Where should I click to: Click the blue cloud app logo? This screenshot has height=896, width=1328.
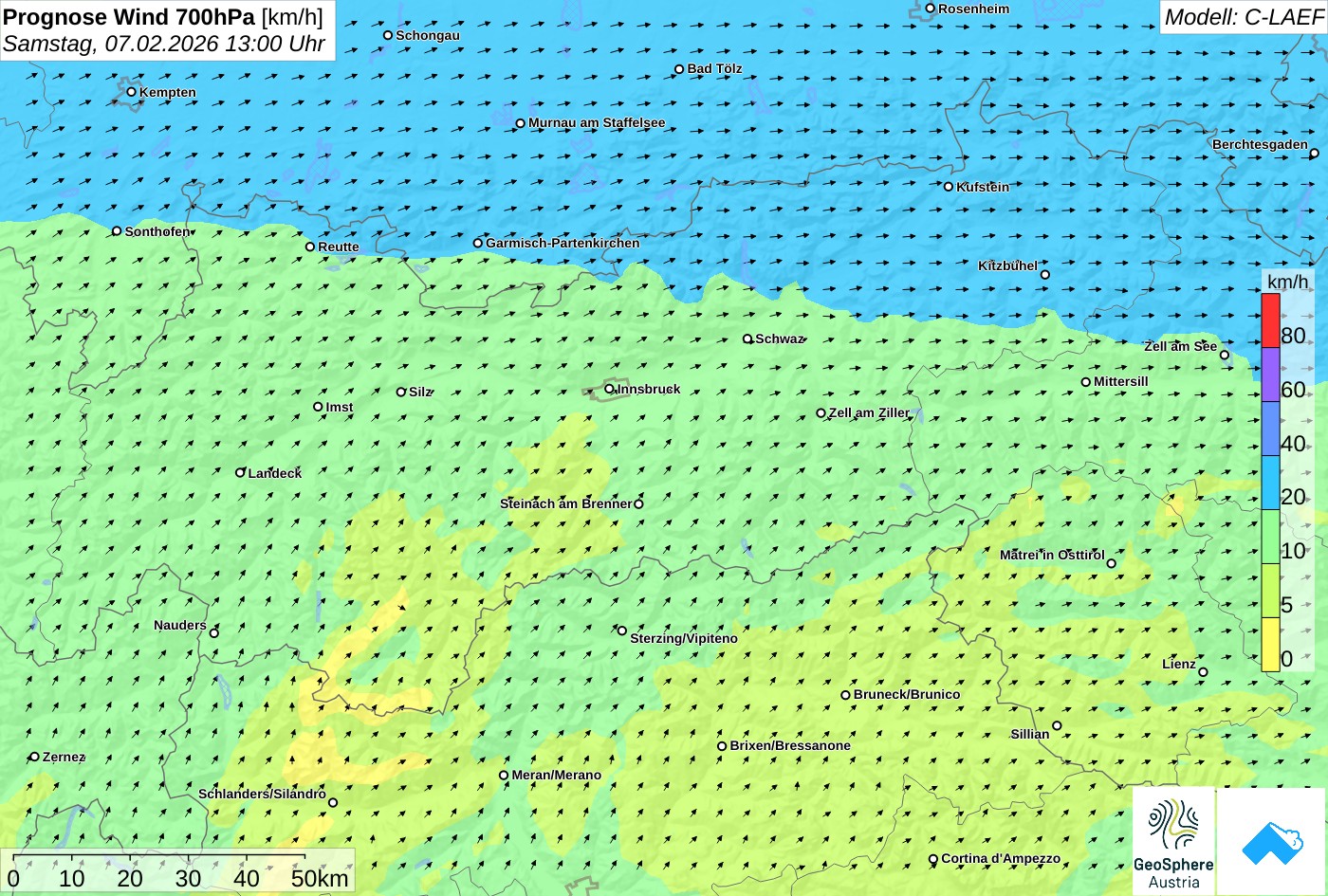[x=1270, y=841]
